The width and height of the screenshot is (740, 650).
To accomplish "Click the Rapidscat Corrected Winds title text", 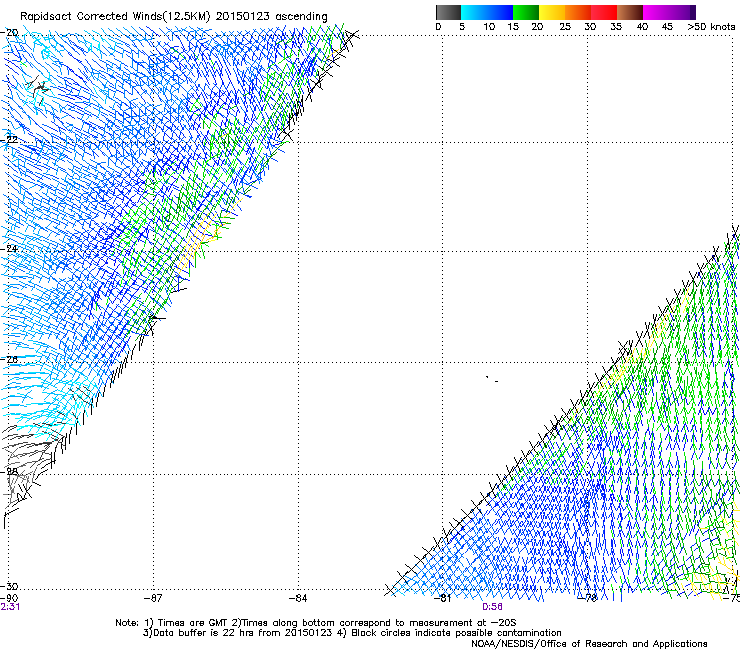I will coord(174,17).
